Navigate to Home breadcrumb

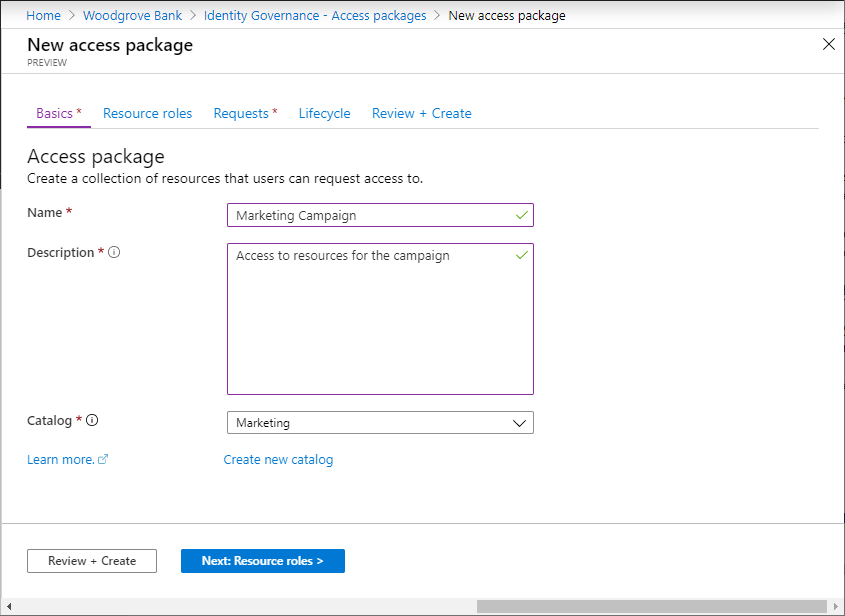pyautogui.click(x=43, y=16)
